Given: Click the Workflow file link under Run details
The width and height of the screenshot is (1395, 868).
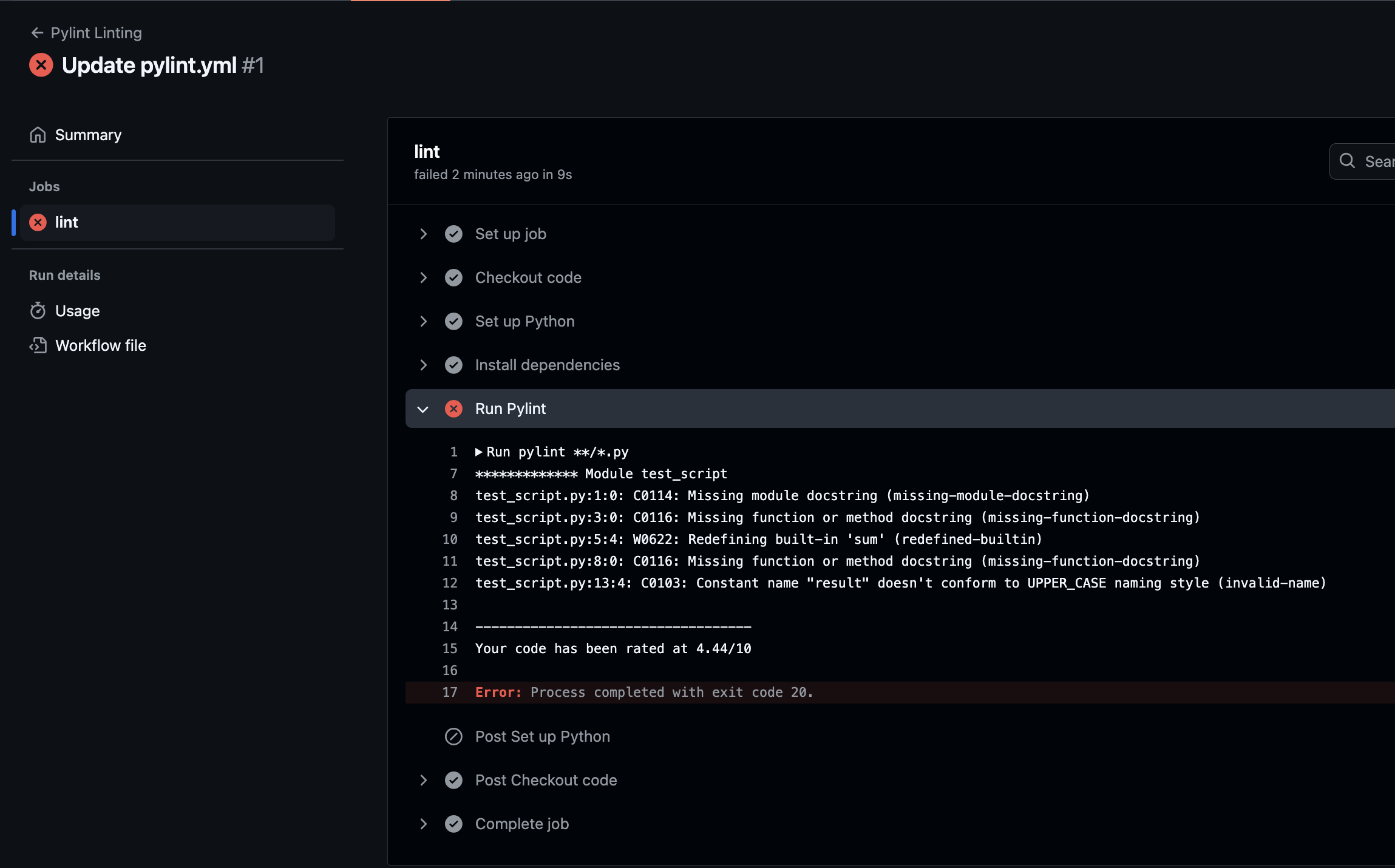Looking at the screenshot, I should click(100, 344).
